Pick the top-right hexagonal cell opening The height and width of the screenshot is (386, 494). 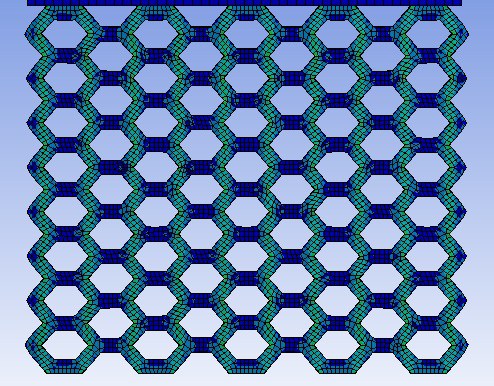428,34
